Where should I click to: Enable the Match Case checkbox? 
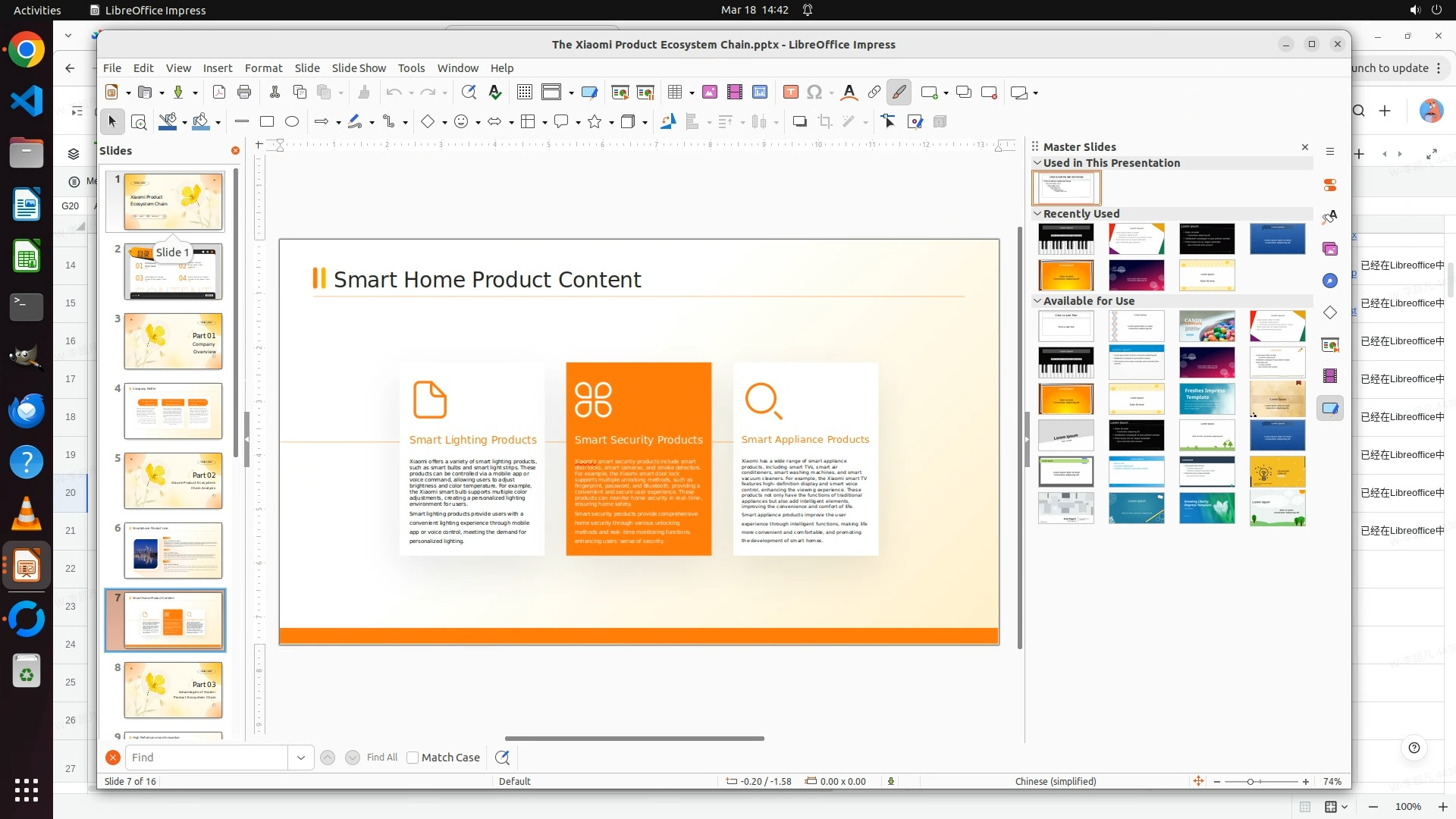coord(413,757)
